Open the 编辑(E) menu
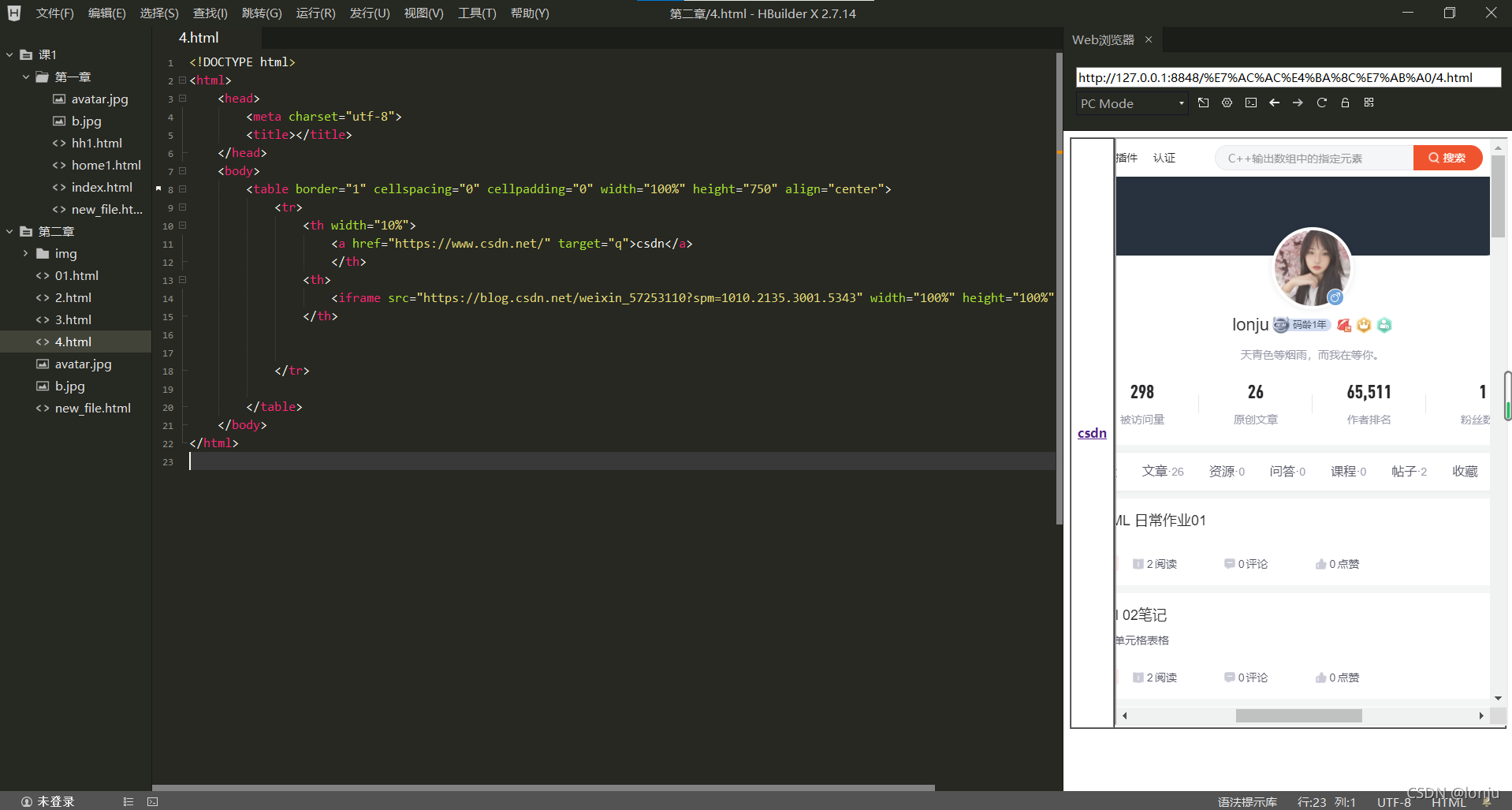The image size is (1512, 810). [x=106, y=13]
